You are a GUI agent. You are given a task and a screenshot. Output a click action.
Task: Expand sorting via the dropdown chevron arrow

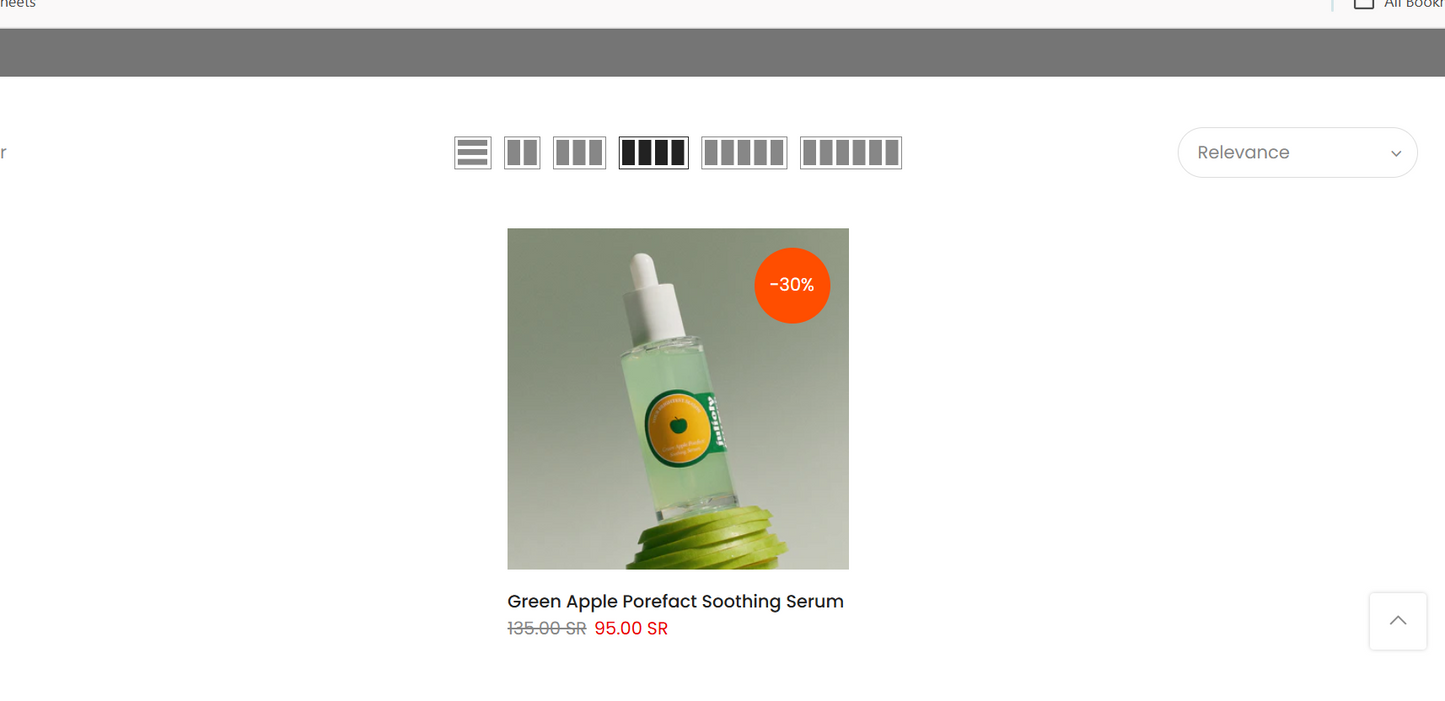pyautogui.click(x=1396, y=154)
